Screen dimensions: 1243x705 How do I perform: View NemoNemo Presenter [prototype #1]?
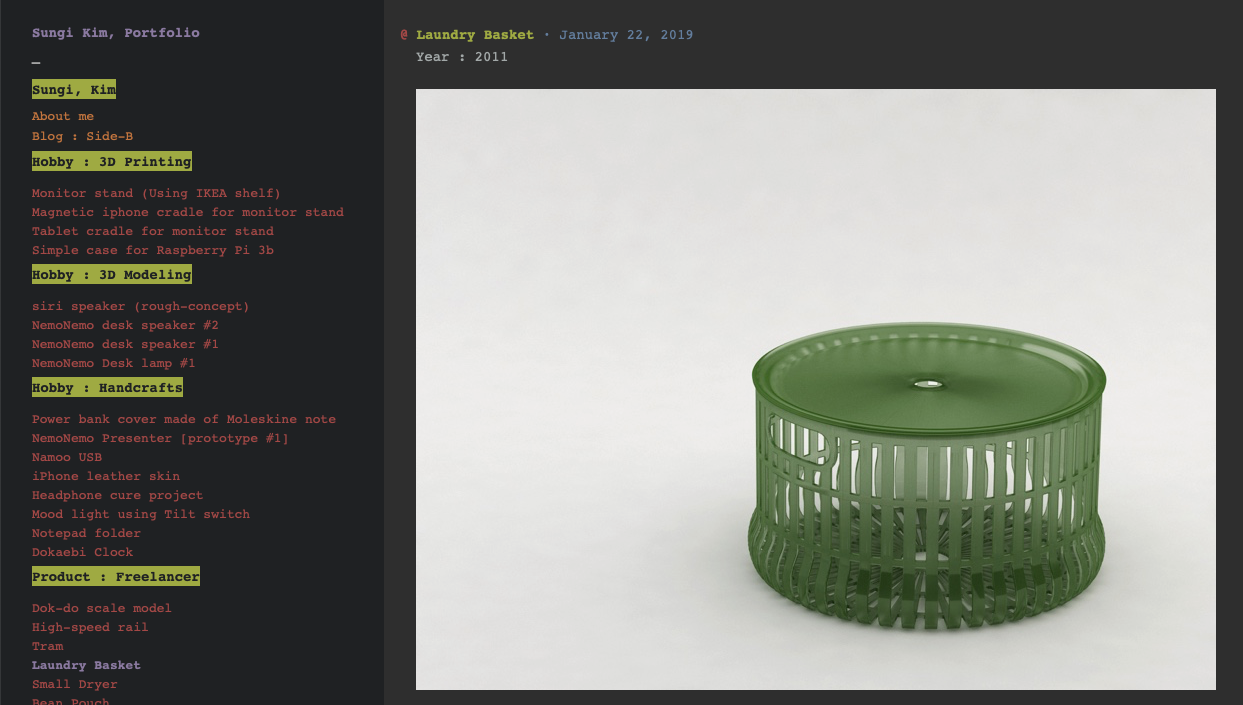(x=160, y=438)
